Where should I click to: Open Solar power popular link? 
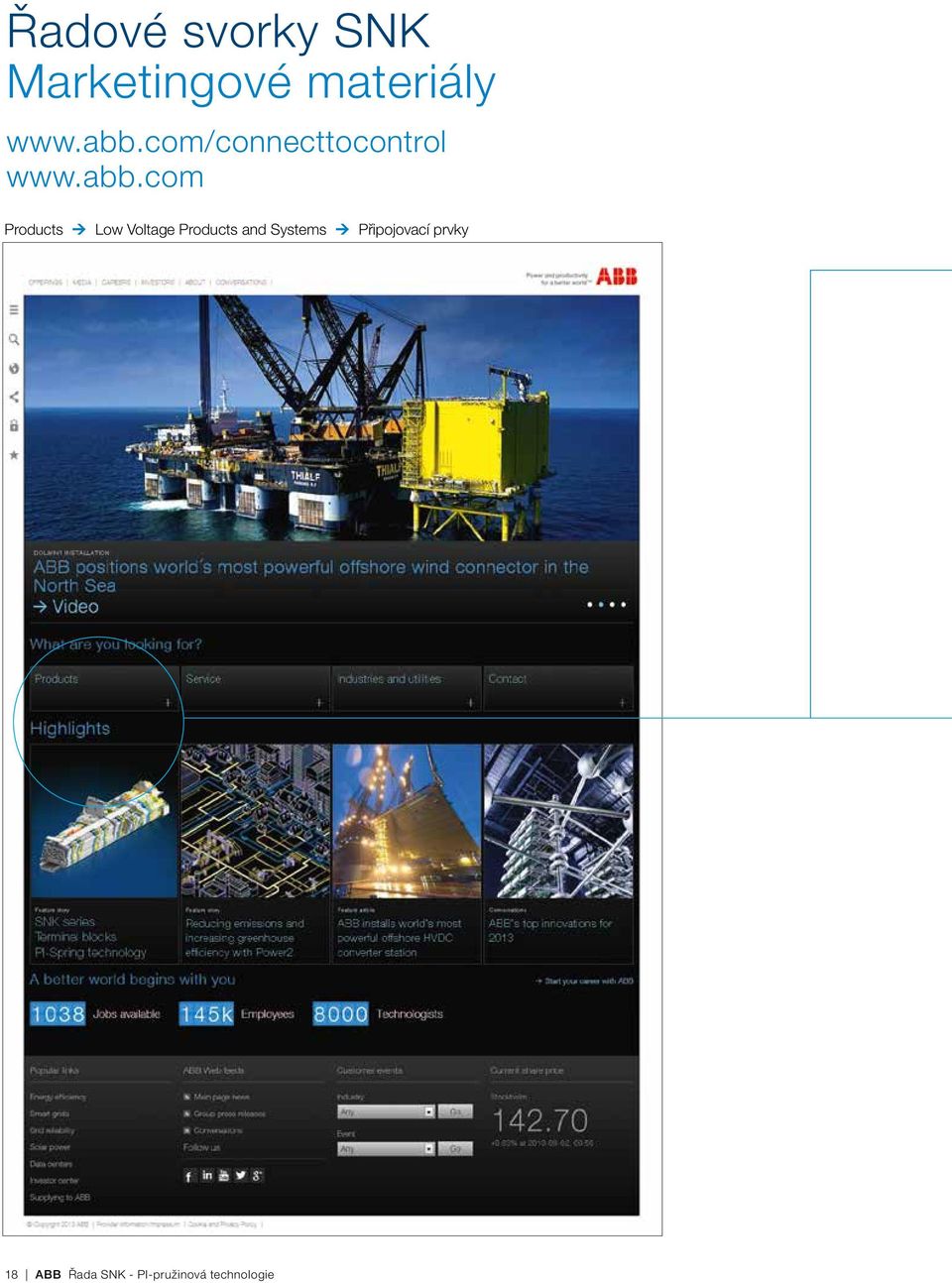pyautogui.click(x=50, y=1147)
